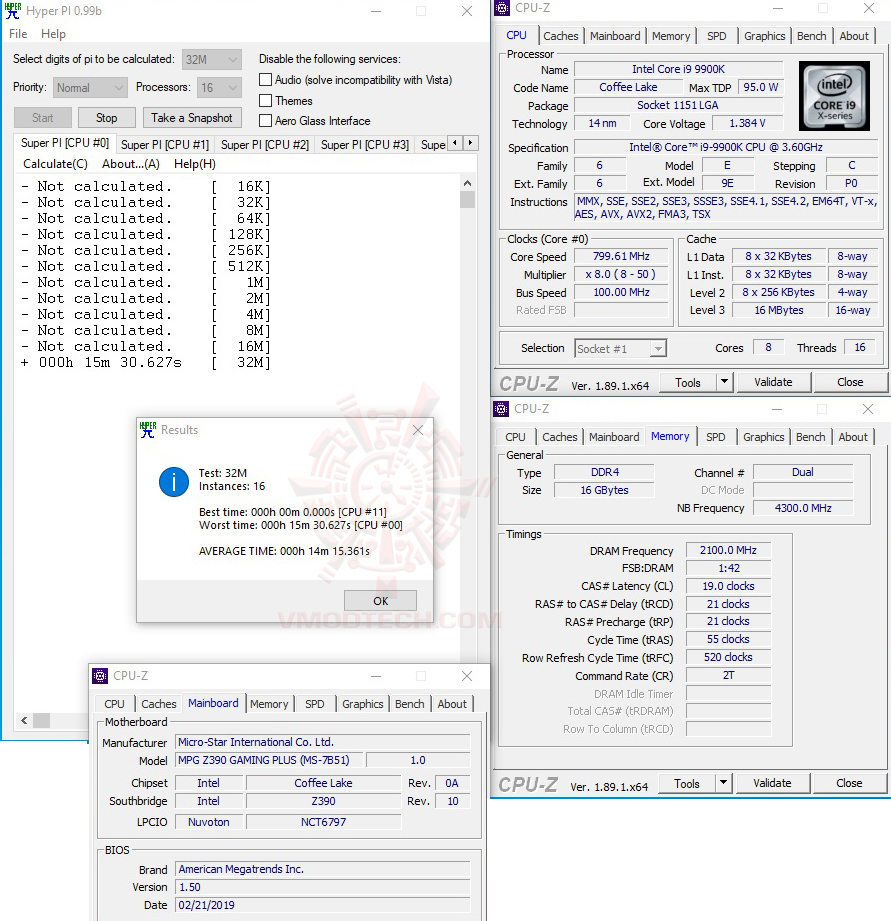
Task: Click the vertical scrollbar thumb in Hyper PI log
Action: point(468,200)
